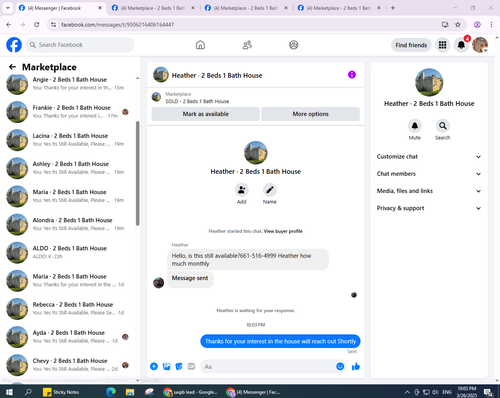Reload the page in browser
500x398 pixels.
[37, 24]
